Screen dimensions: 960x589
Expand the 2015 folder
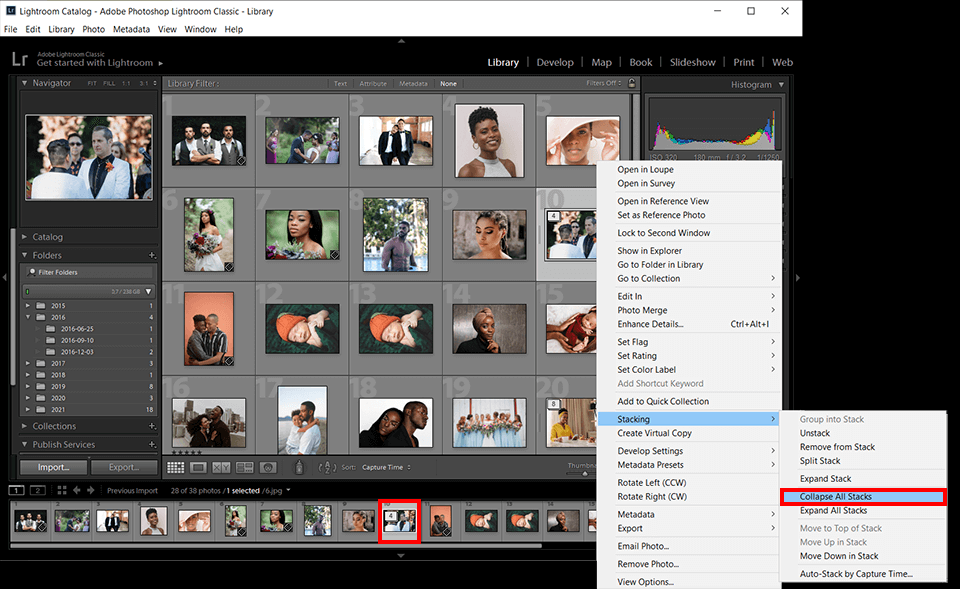pos(28,306)
